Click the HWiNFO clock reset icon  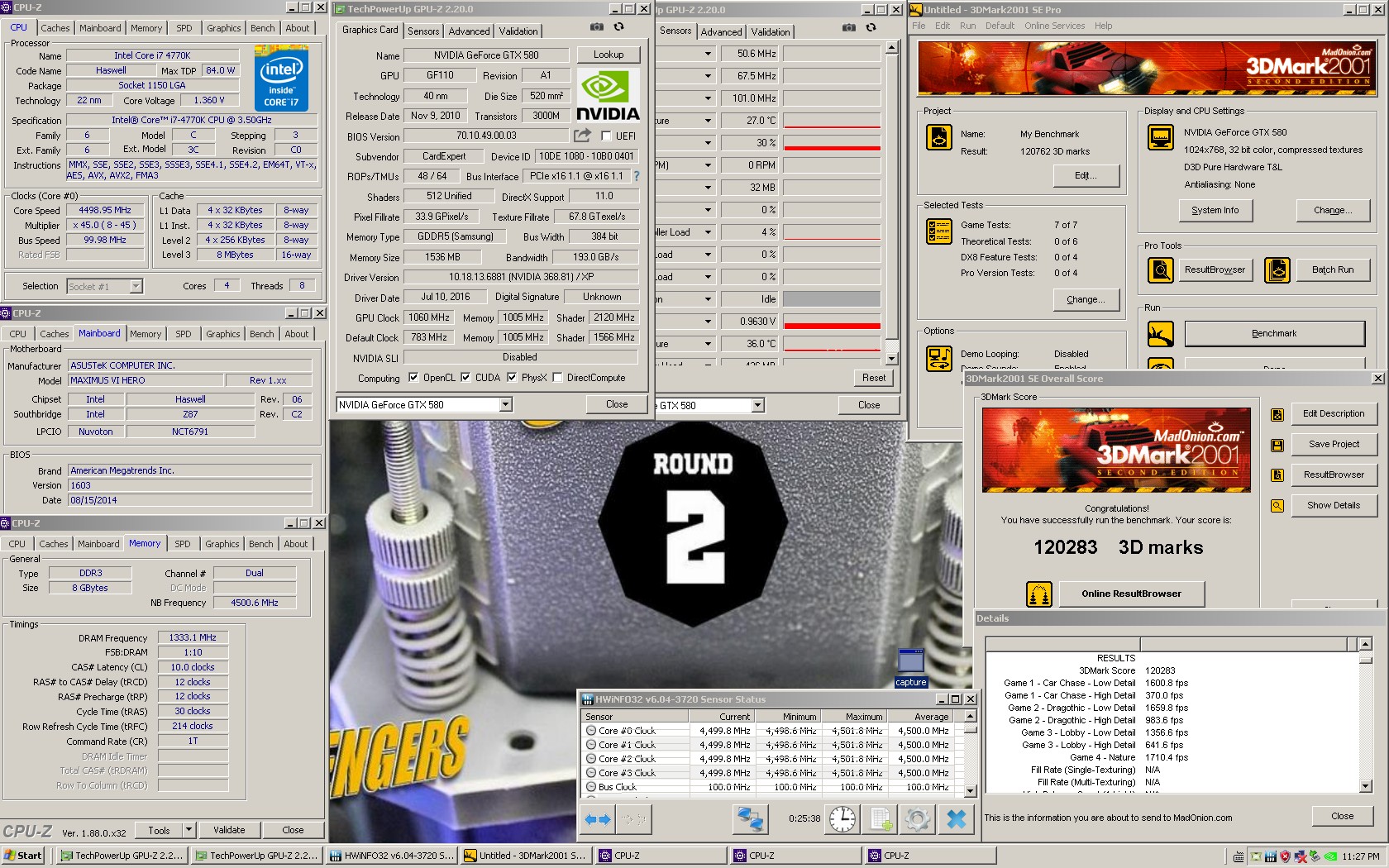click(x=843, y=819)
